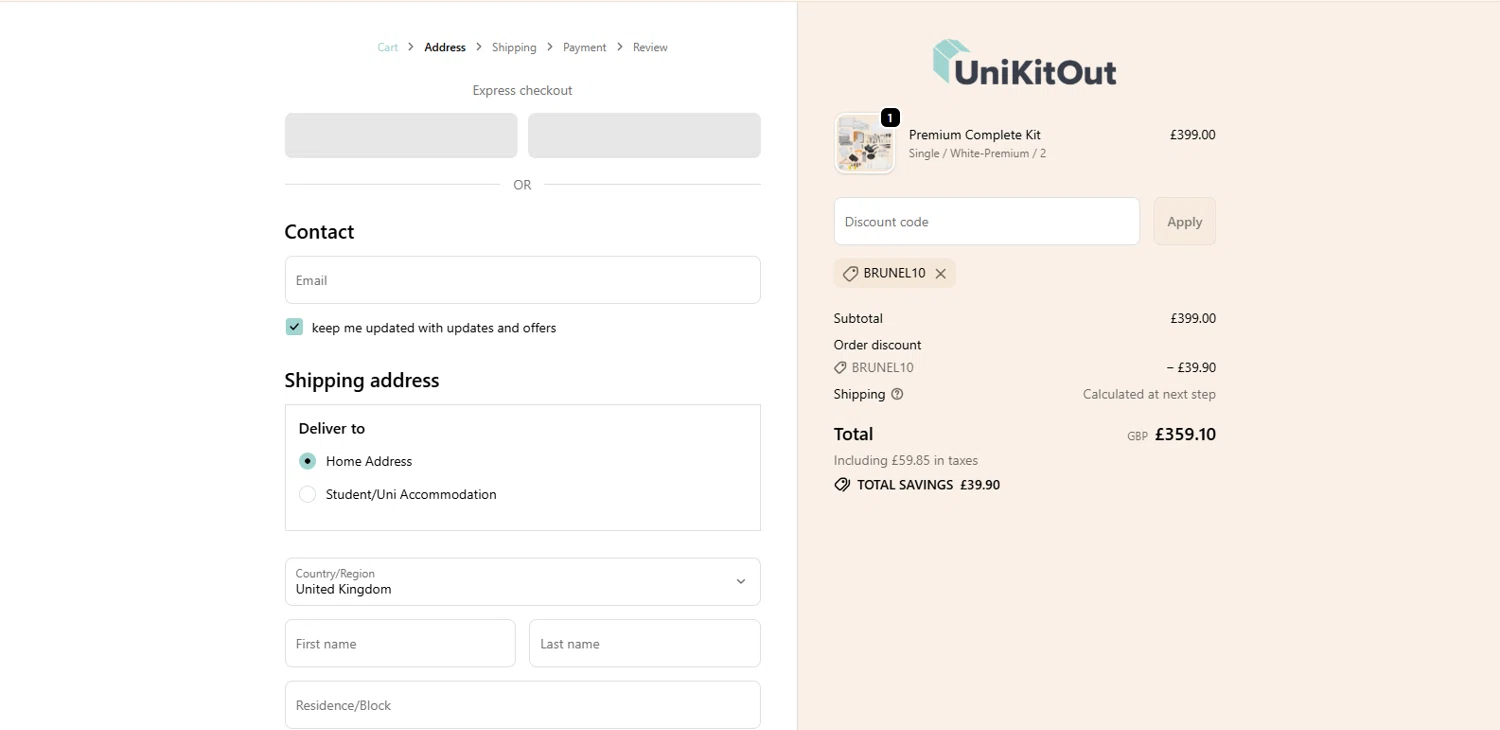Viewport: 1500px width, 730px height.
Task: Open the Country/Region dropdown
Action: pos(522,582)
